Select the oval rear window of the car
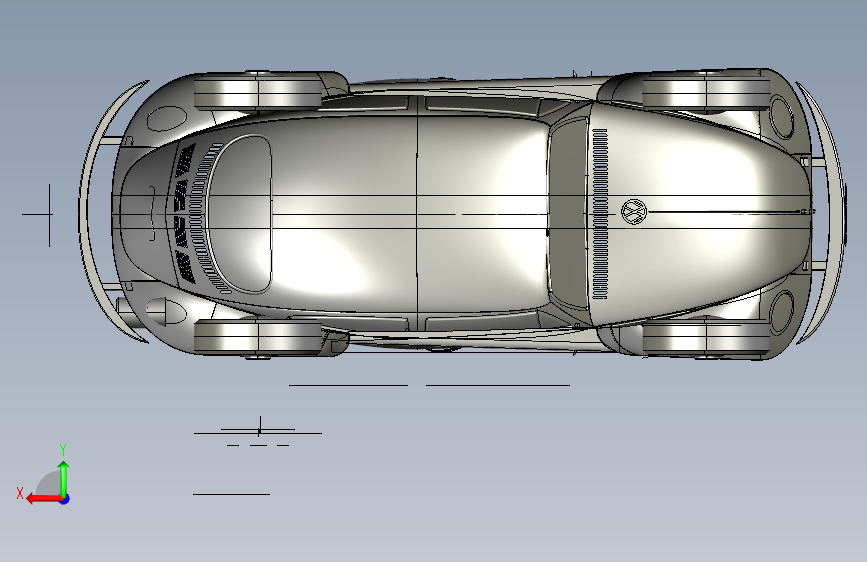Image resolution: width=867 pixels, height=562 pixels. (x=240, y=214)
